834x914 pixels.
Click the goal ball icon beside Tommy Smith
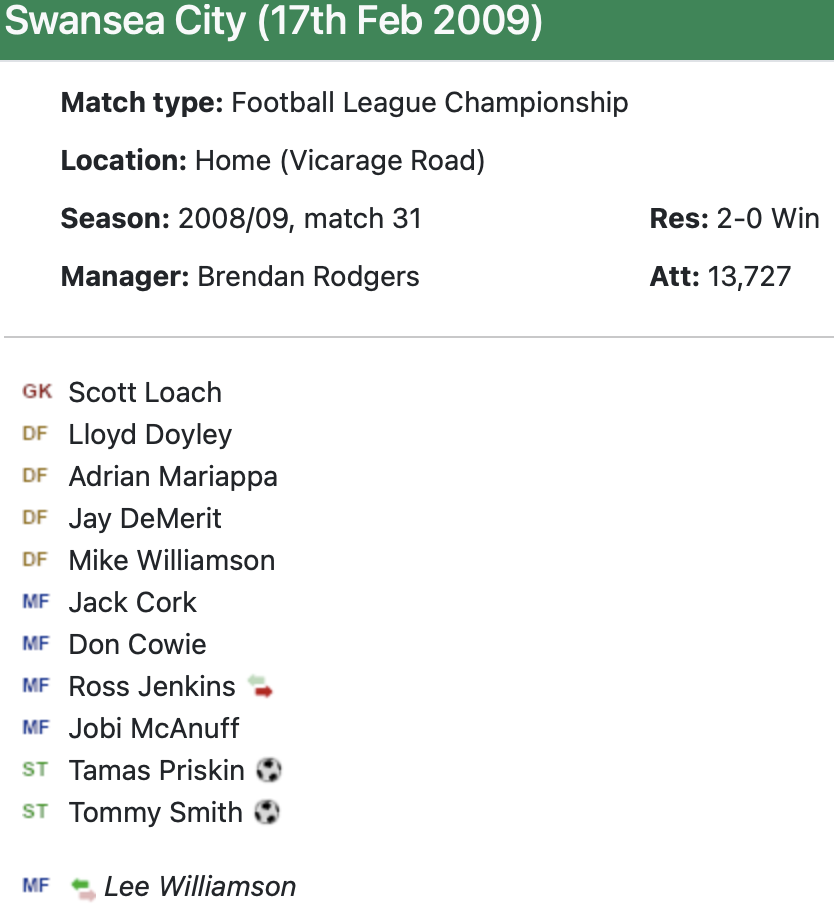(267, 812)
